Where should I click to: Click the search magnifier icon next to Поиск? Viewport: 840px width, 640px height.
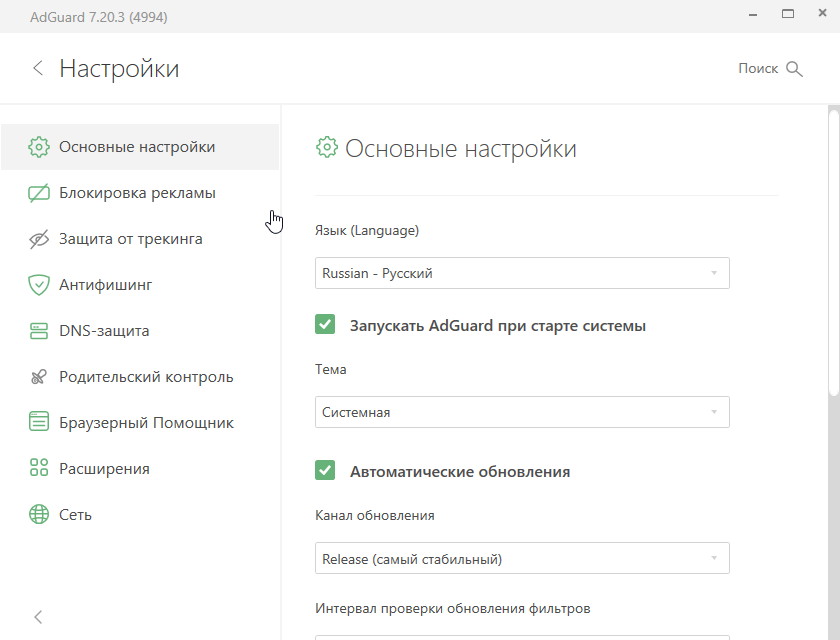click(x=794, y=69)
